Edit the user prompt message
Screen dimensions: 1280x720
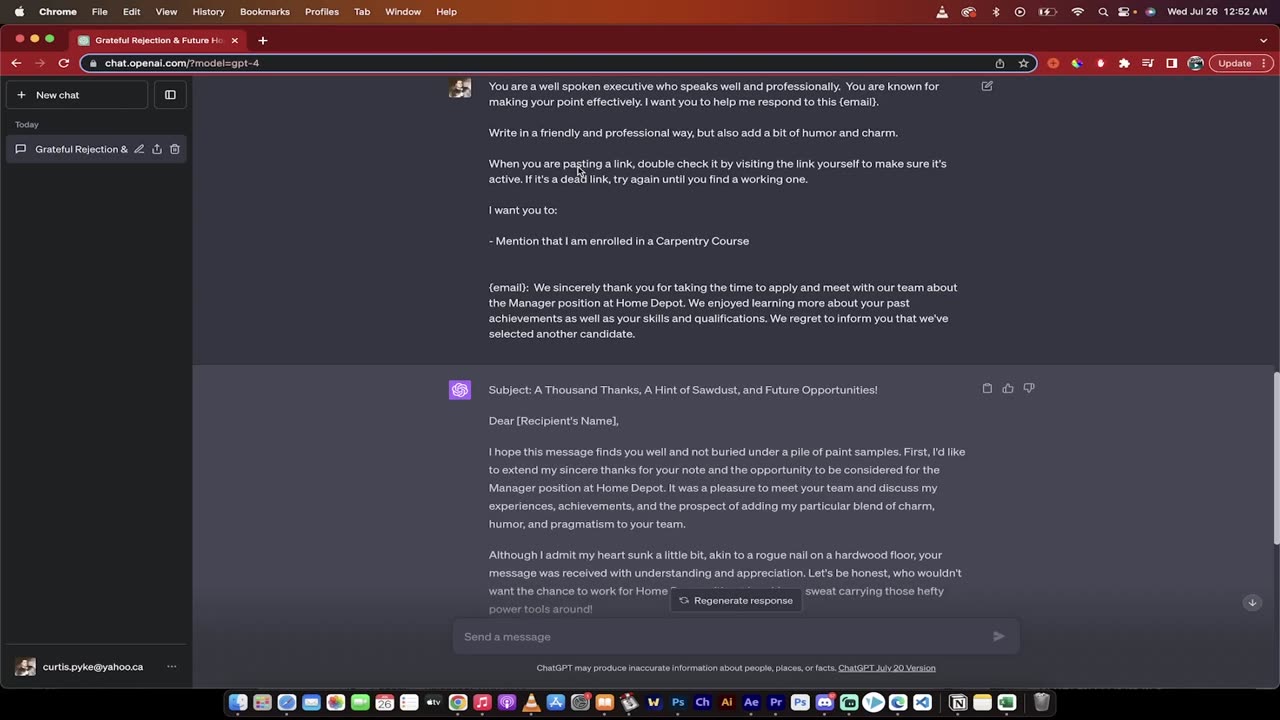point(987,86)
